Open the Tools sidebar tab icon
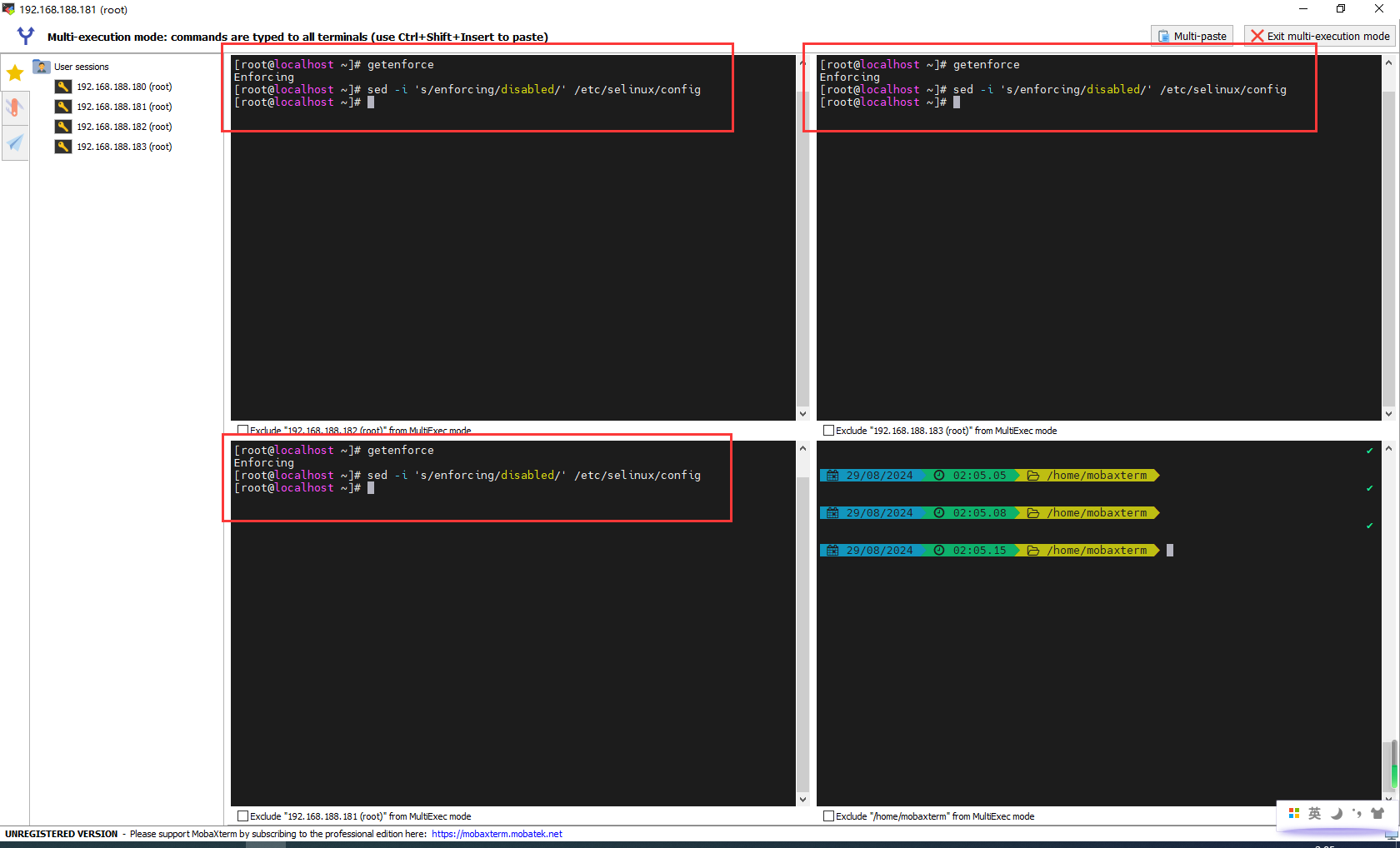Image resolution: width=1400 pixels, height=848 pixels. (x=15, y=107)
